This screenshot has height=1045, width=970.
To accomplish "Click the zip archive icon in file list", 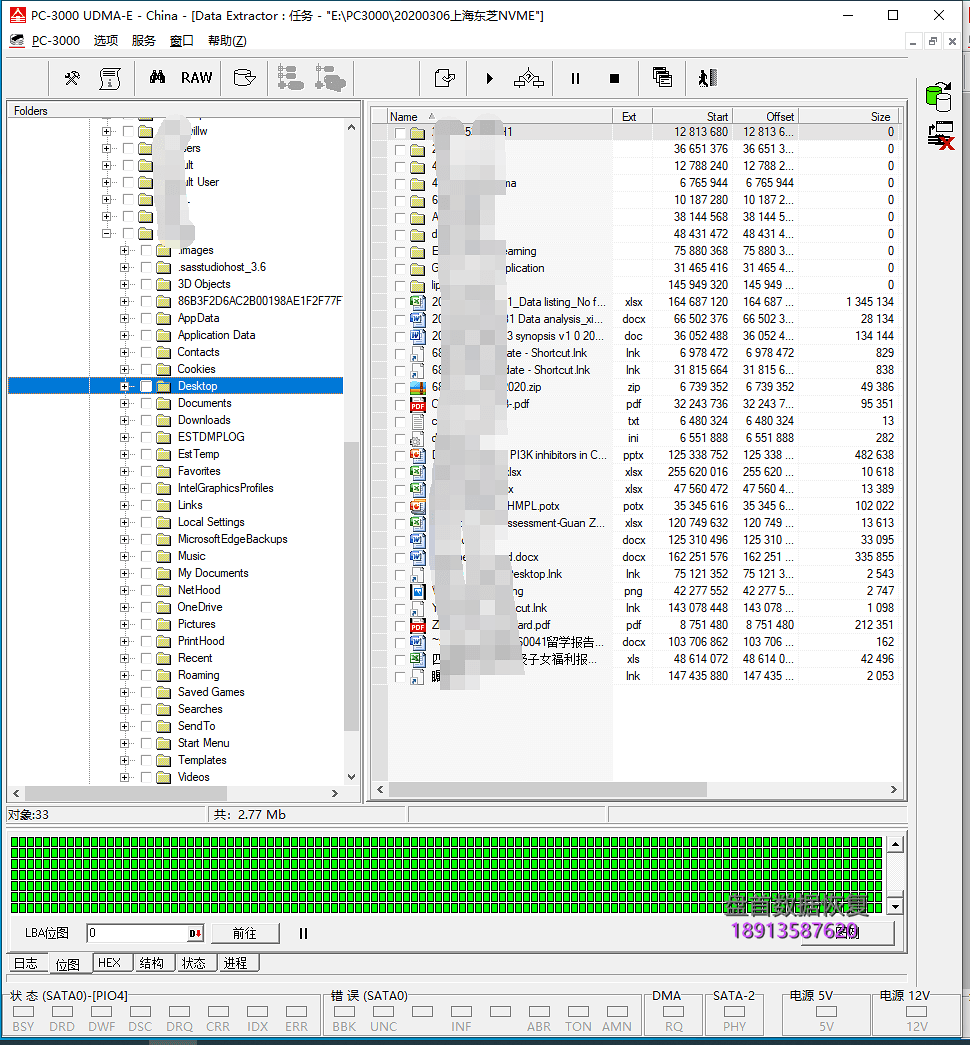I will (x=418, y=387).
